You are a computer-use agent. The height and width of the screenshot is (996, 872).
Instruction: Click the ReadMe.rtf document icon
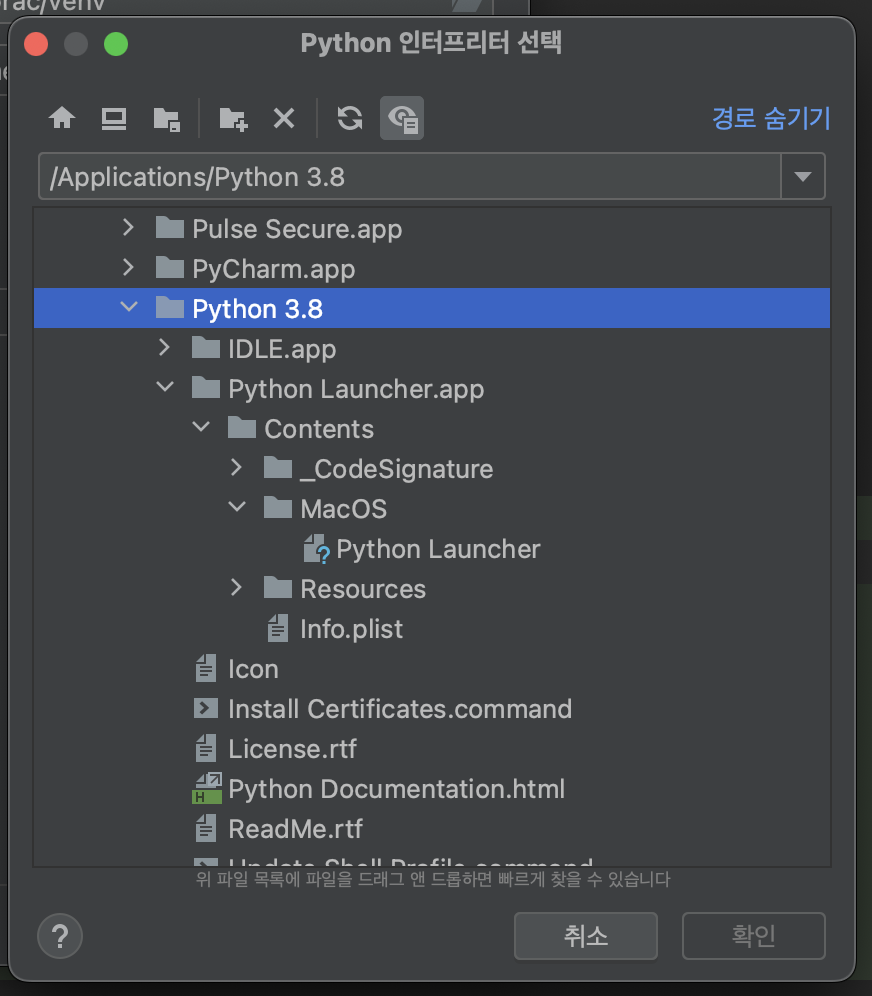(206, 828)
